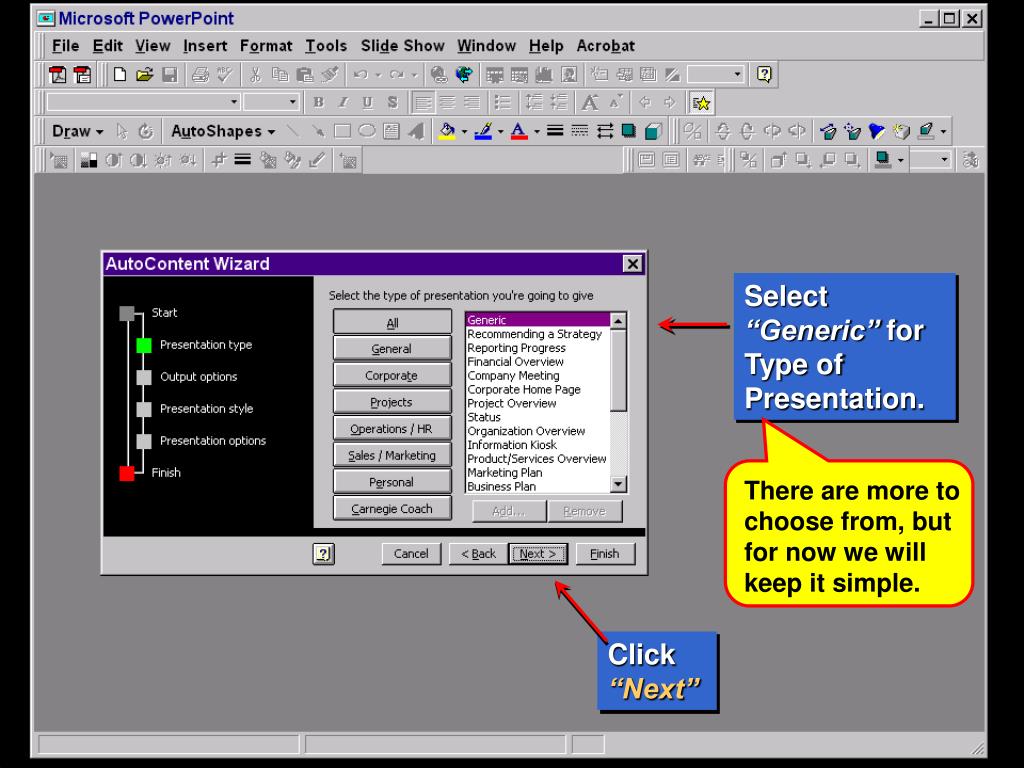The height and width of the screenshot is (768, 1024).
Task: Select the Format Painter brush
Action: [330, 74]
